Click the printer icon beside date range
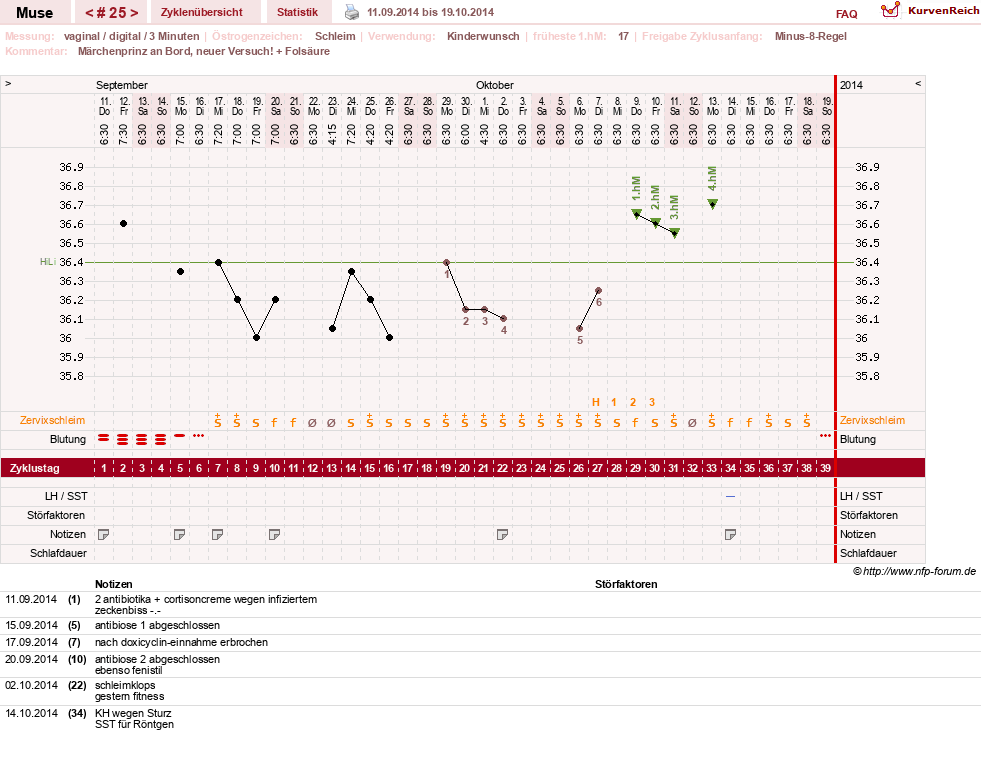Screen dimensions: 981x779 (x=352, y=12)
